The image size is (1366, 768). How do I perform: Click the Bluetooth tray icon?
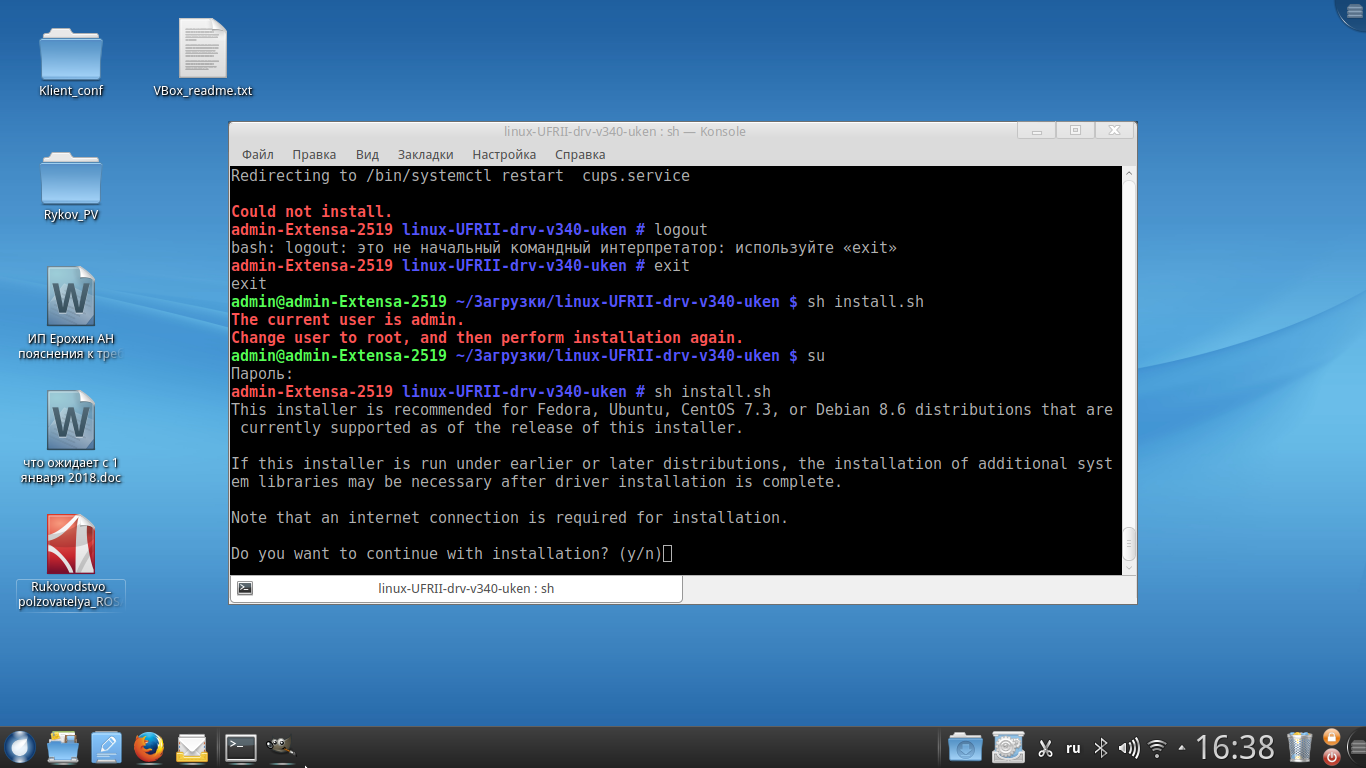pyautogui.click(x=1101, y=748)
